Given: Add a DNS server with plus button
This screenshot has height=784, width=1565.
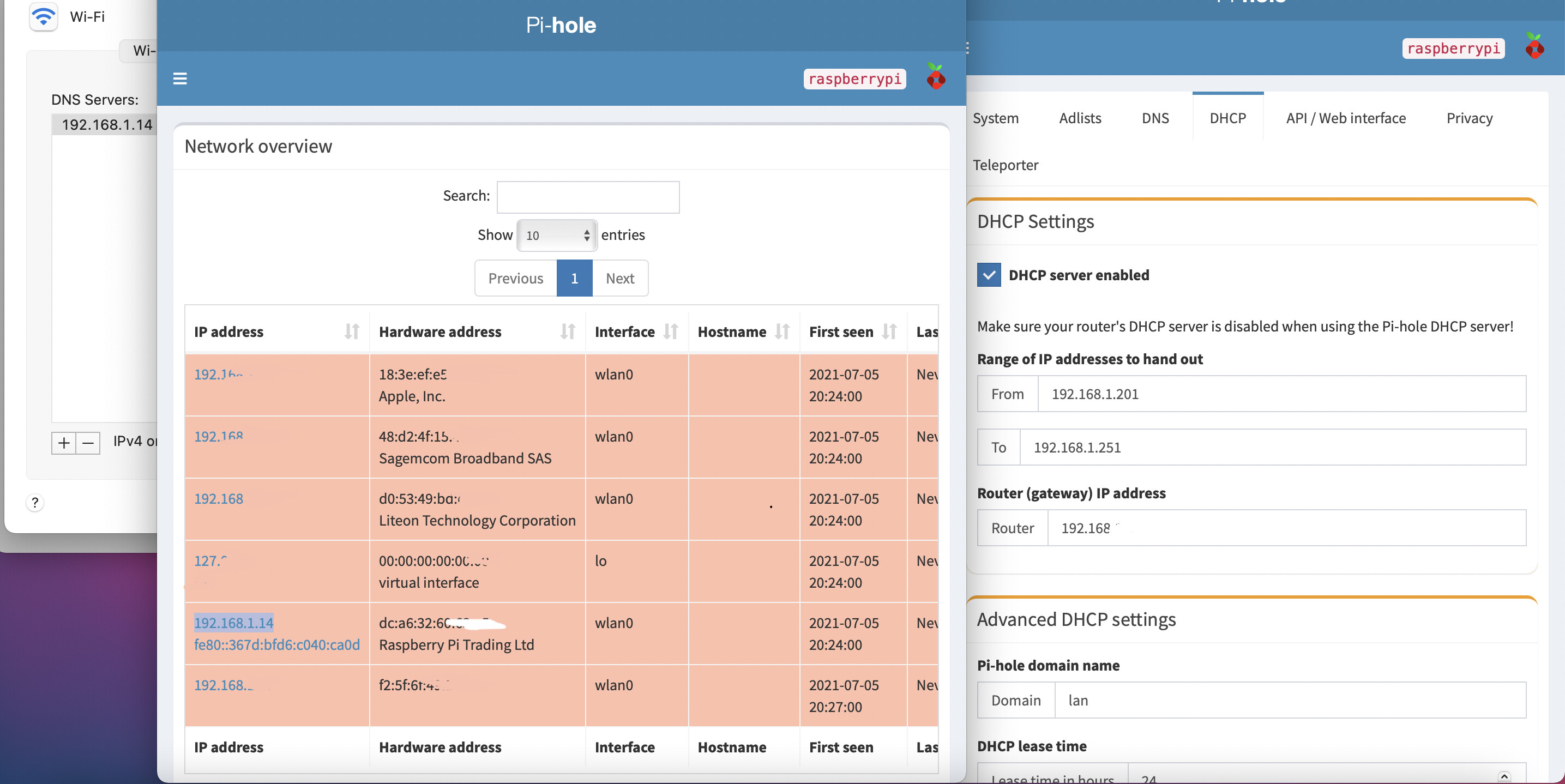Looking at the screenshot, I should [x=64, y=443].
